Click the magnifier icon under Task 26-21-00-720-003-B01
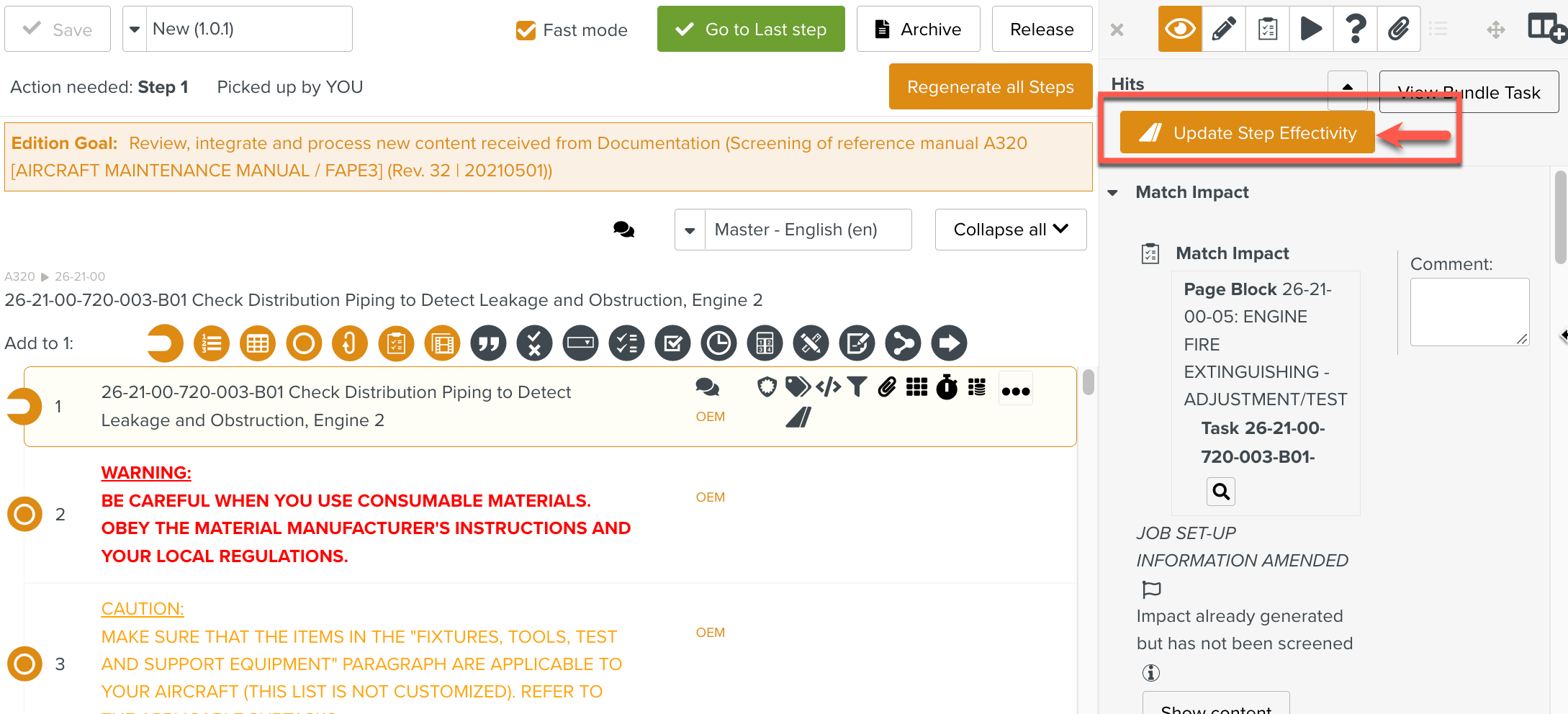This screenshot has width=1568, height=714. 1220,492
